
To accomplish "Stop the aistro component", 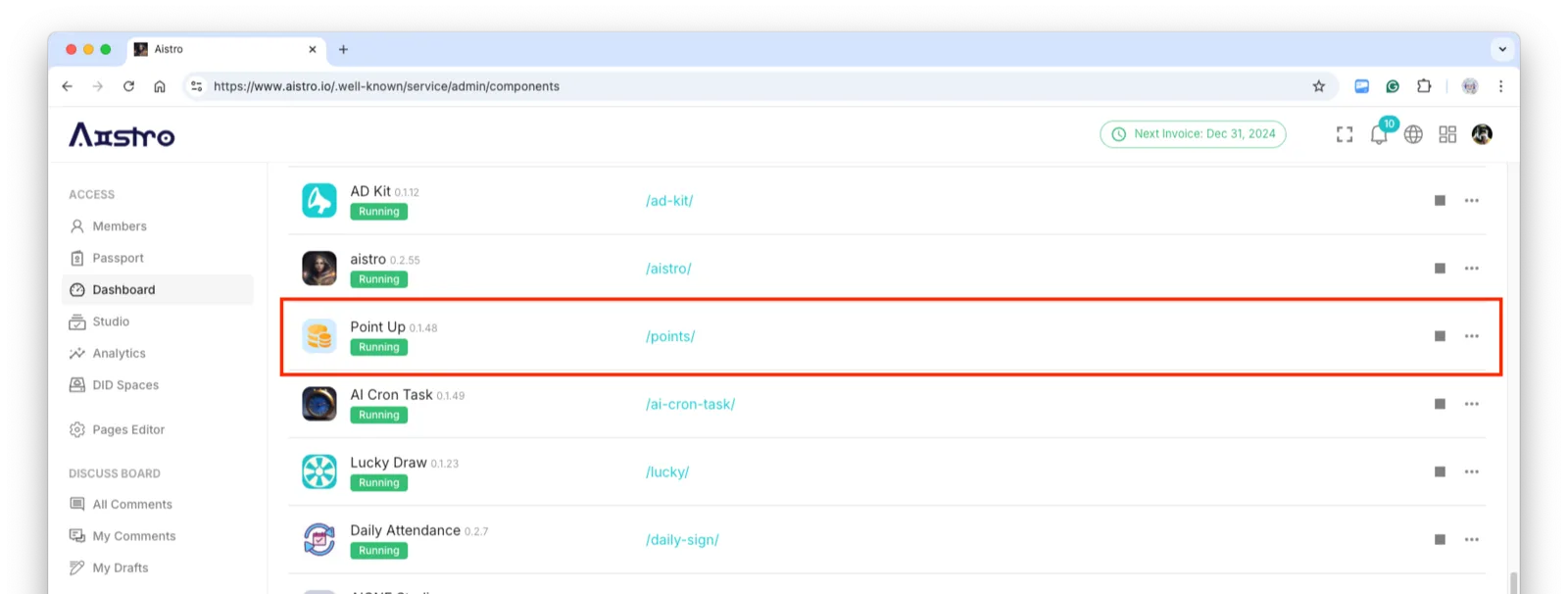I will [1440, 269].
